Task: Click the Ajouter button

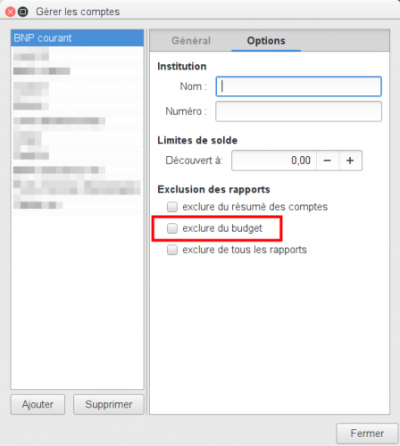Action: (x=38, y=404)
